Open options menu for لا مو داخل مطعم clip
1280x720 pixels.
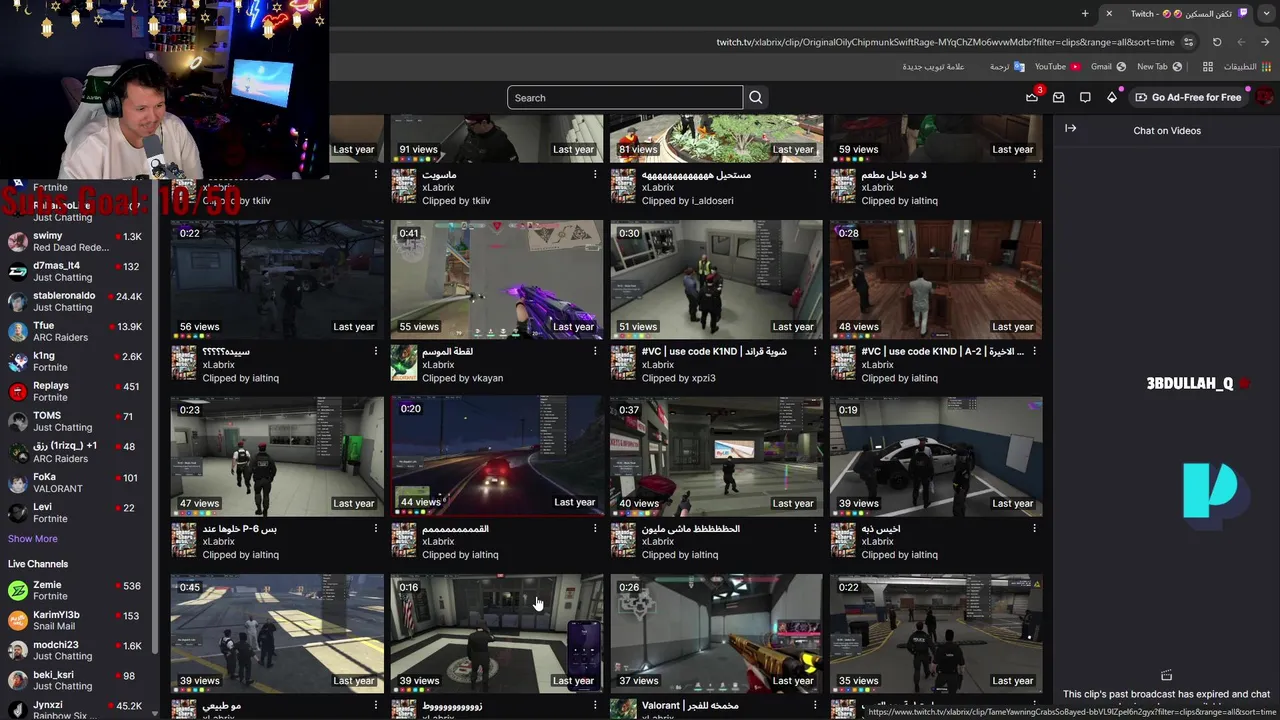coord(1034,174)
